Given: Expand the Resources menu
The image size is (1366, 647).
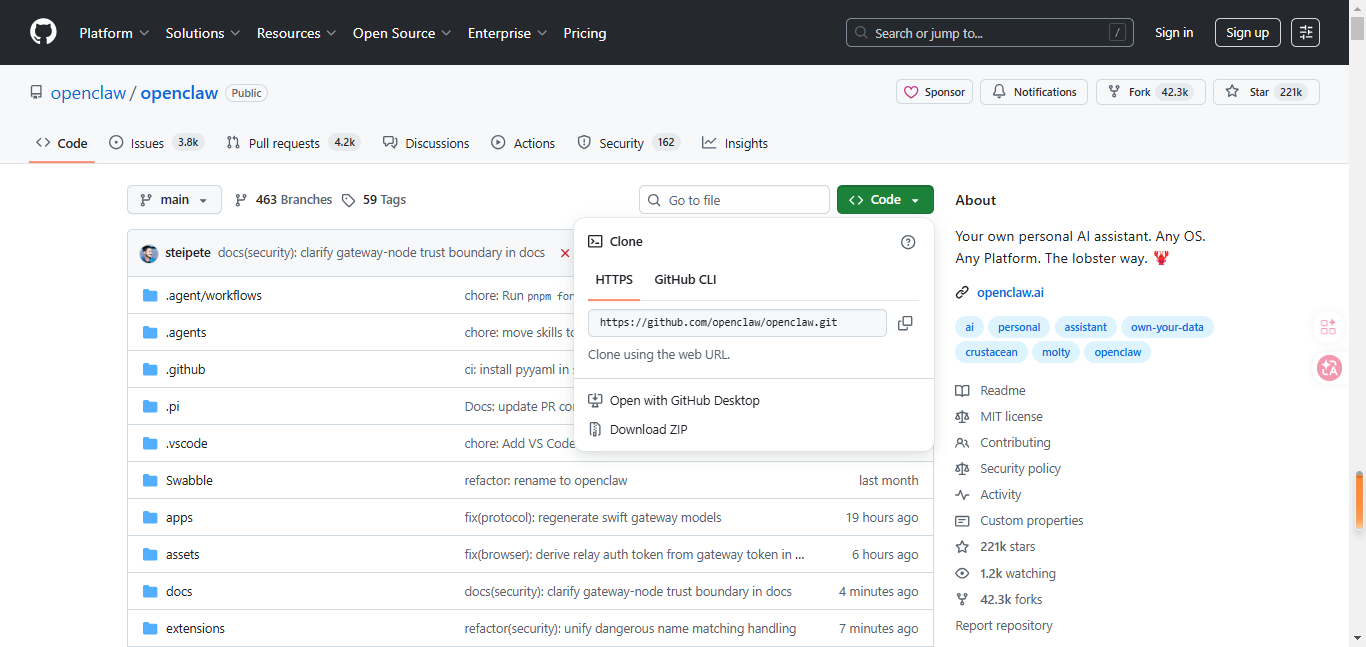Looking at the screenshot, I should (297, 33).
